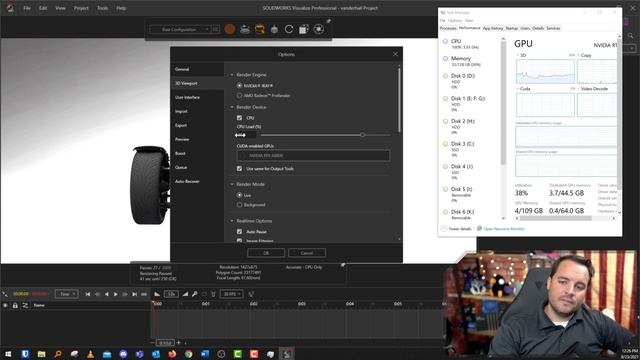Collapse the Render Mode section
This screenshot has height=360, width=640.
(232, 184)
